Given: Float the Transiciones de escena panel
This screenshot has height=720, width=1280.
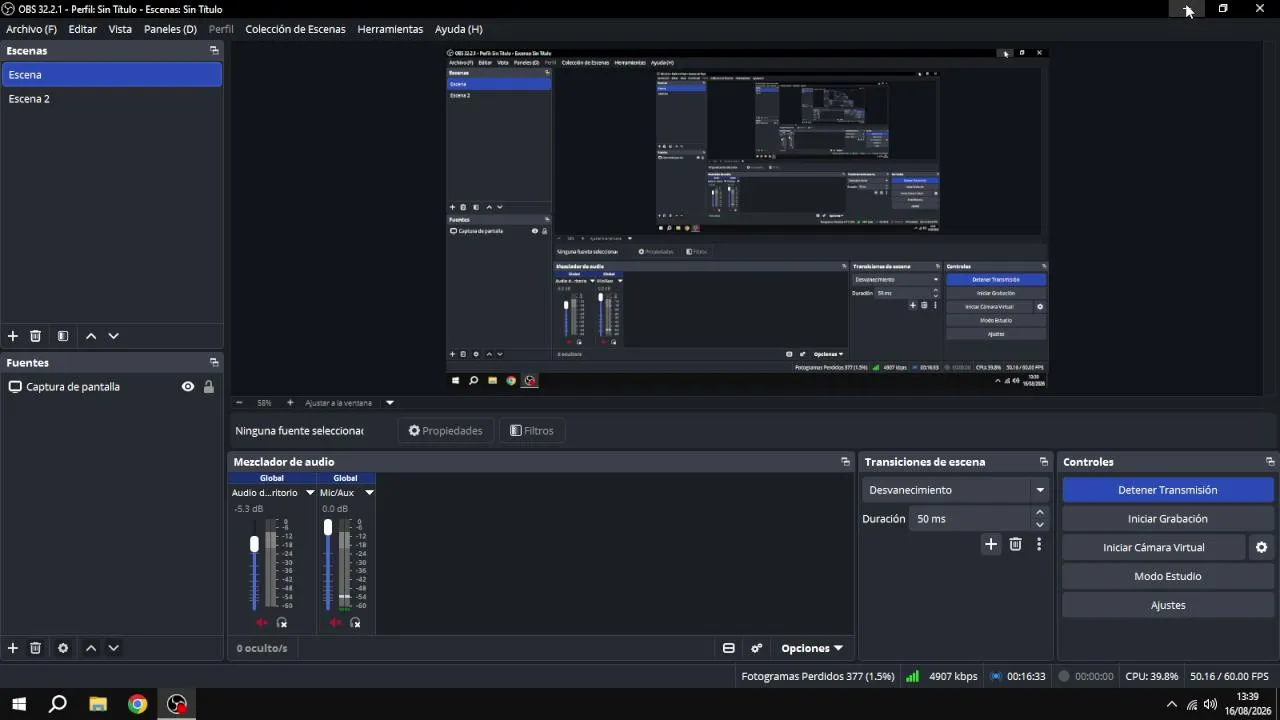Looking at the screenshot, I should point(1044,462).
